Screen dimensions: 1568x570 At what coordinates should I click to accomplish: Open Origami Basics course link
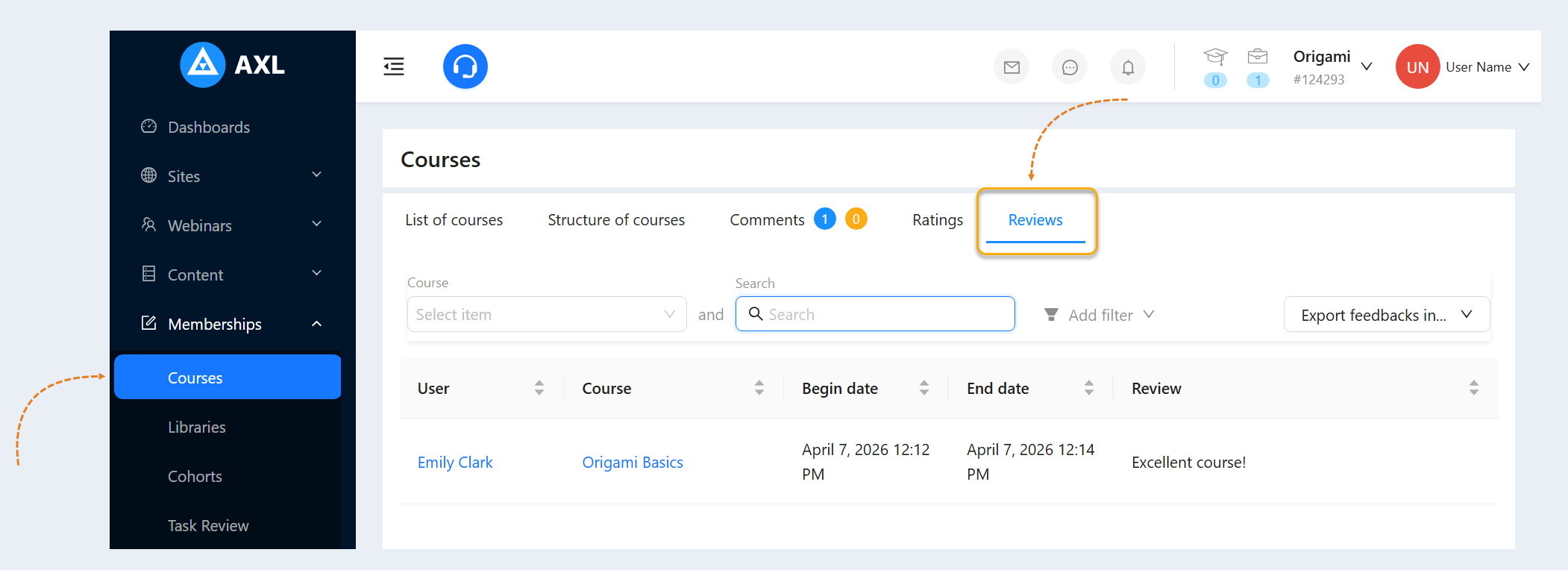pyautogui.click(x=633, y=463)
